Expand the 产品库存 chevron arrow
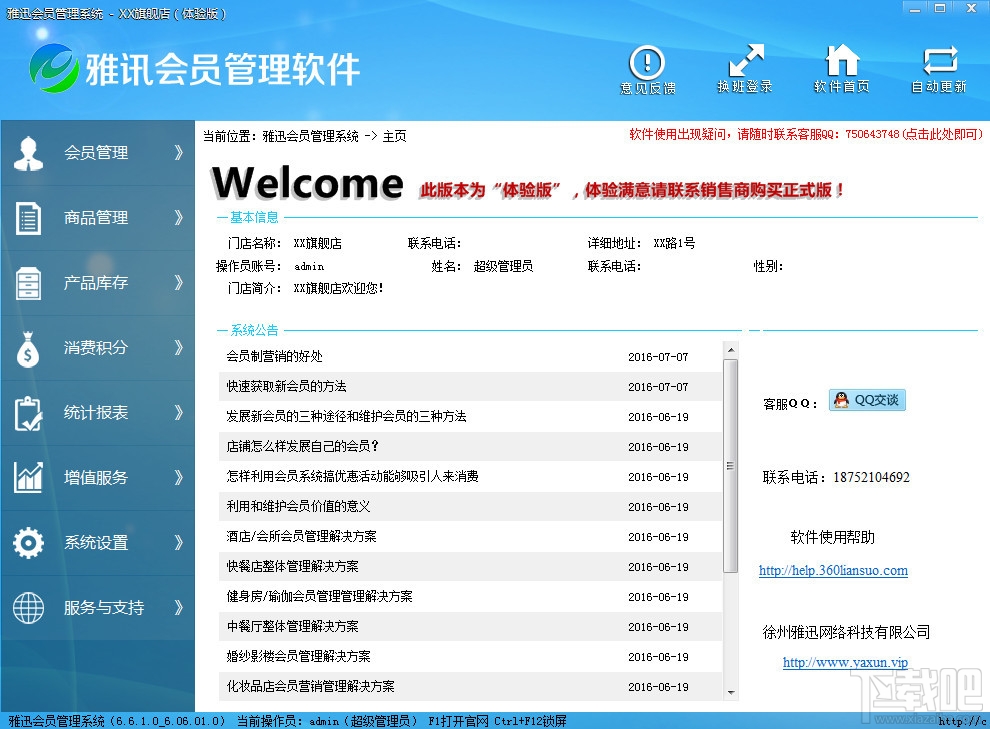 click(x=179, y=283)
